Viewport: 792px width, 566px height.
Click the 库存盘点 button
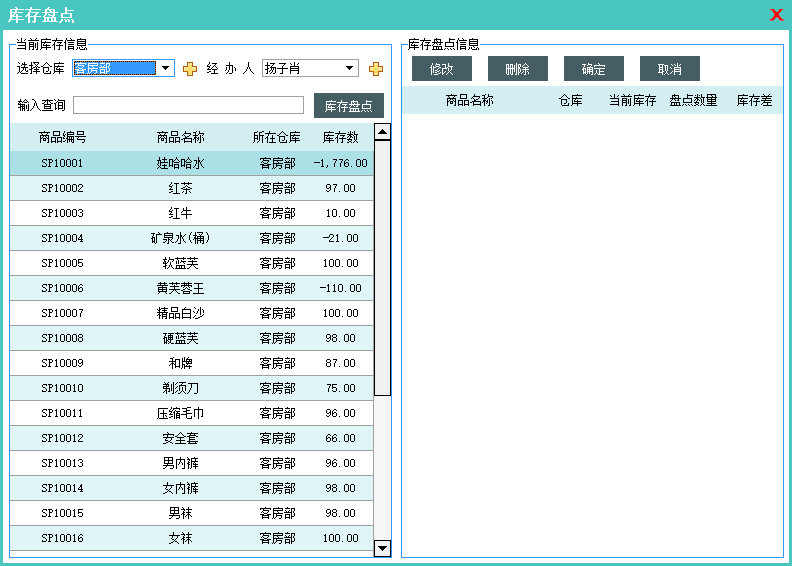click(x=348, y=106)
